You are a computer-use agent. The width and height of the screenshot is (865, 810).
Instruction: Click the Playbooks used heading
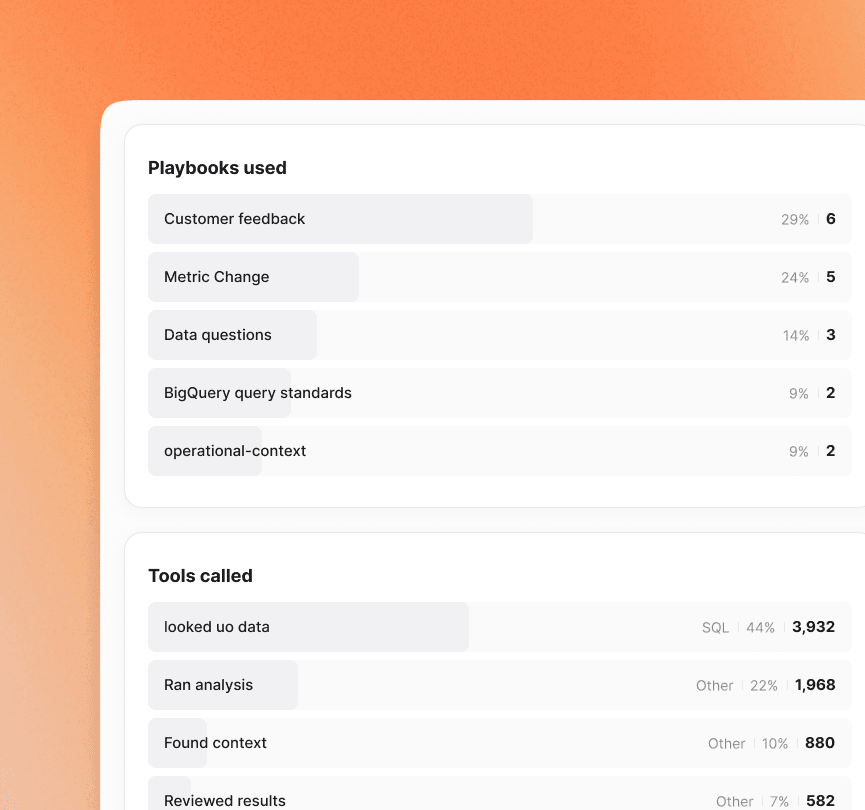[217, 168]
